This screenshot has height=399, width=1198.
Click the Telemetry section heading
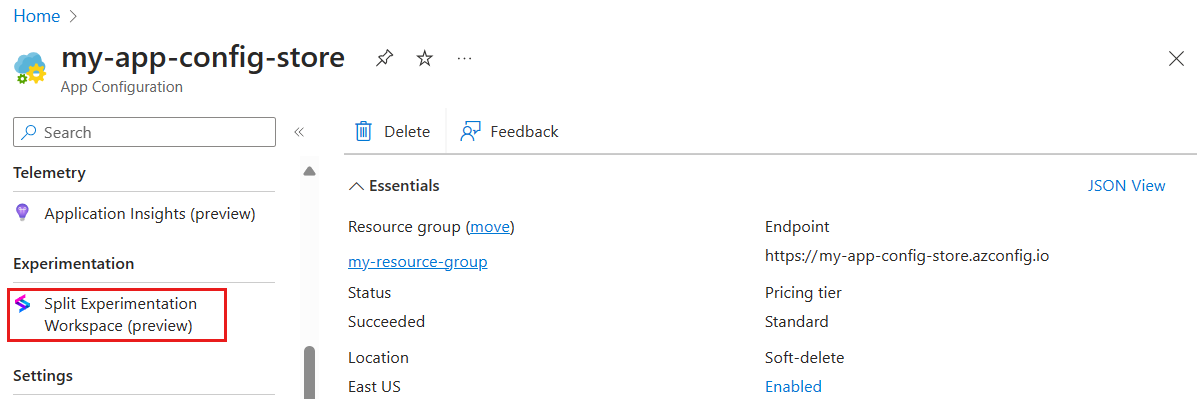coord(50,174)
